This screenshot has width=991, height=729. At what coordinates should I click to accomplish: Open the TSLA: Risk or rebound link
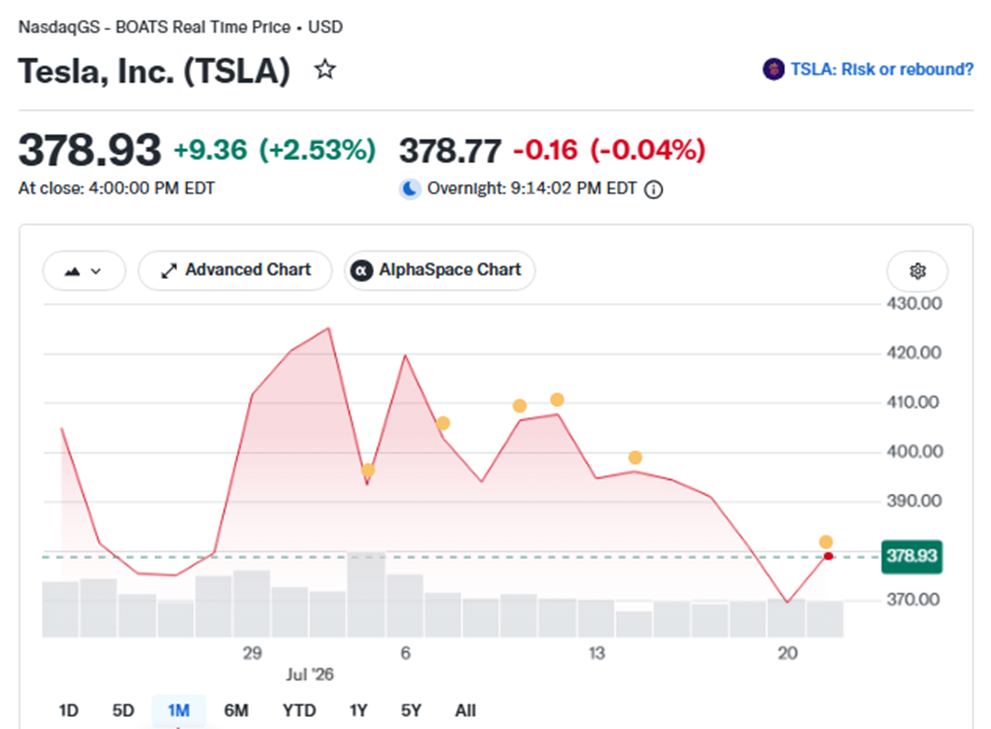(882, 69)
